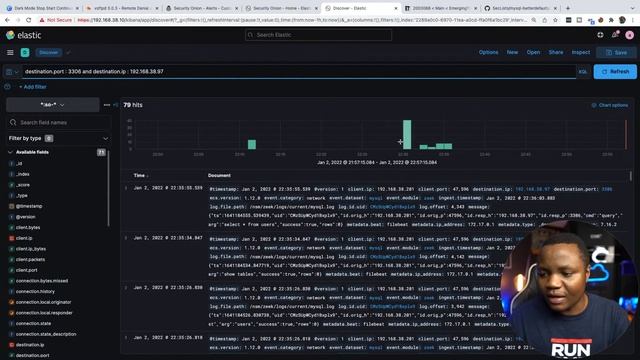The width and height of the screenshot is (640, 360).
Task: Click the leftmost histogram bar
Action: tap(252, 144)
